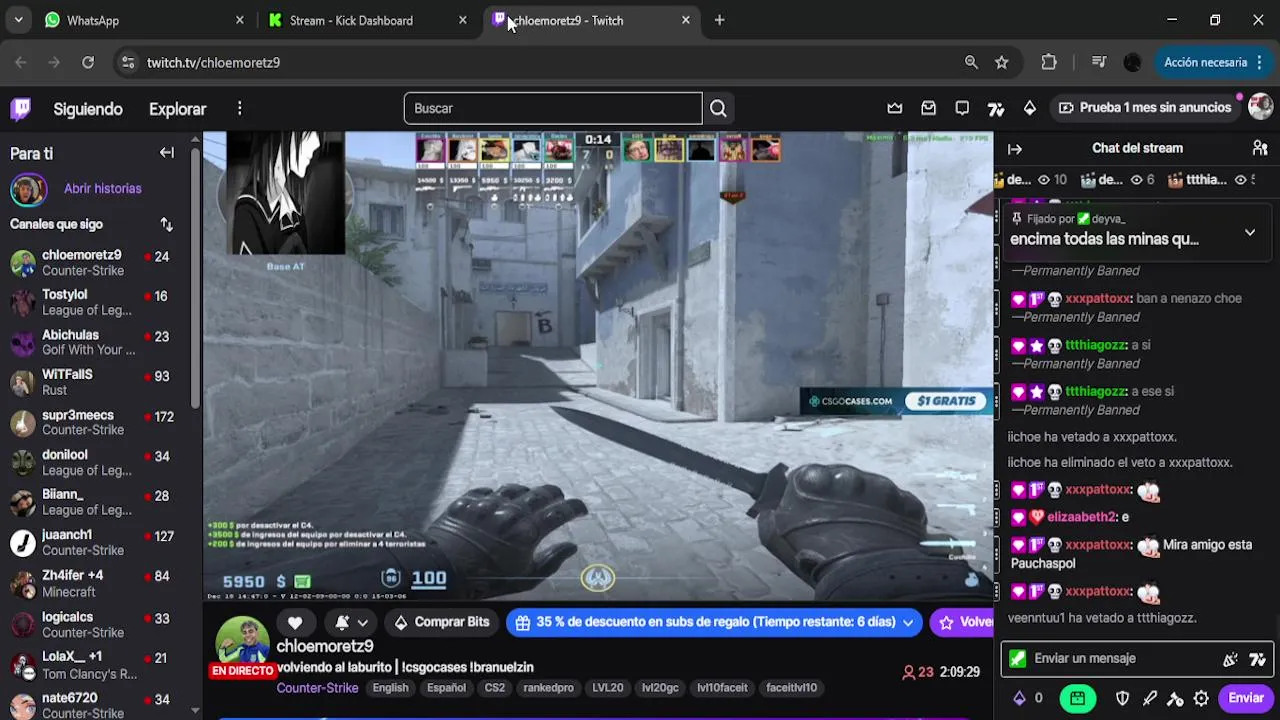This screenshot has width=1280, height=720.
Task: Open the notifications inbox icon
Action: 929,108
